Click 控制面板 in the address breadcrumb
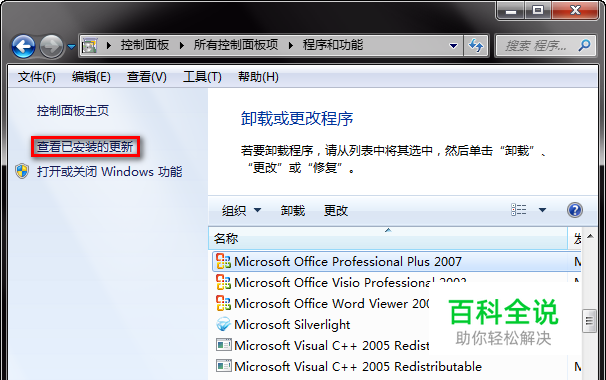 pos(145,45)
